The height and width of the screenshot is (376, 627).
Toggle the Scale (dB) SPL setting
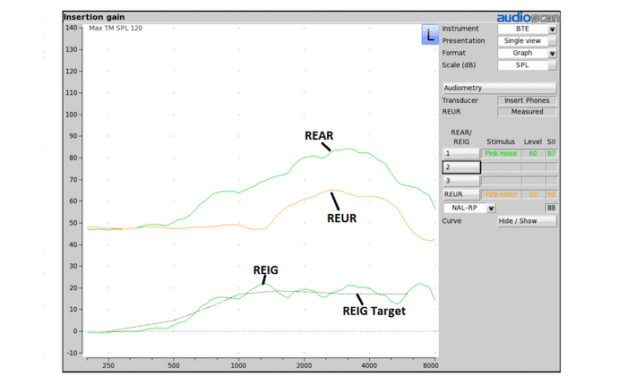[527, 65]
